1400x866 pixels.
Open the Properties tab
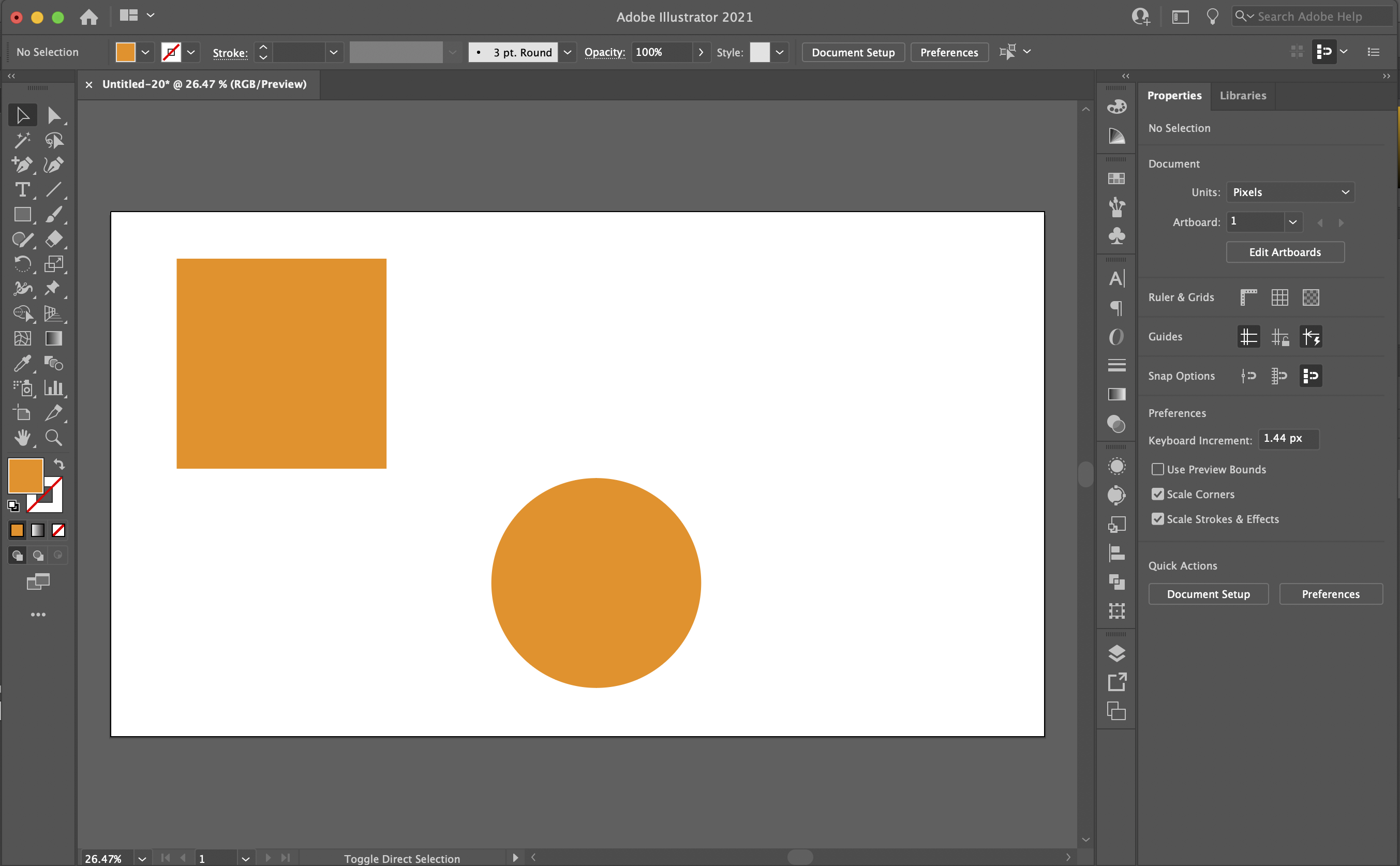click(x=1175, y=95)
